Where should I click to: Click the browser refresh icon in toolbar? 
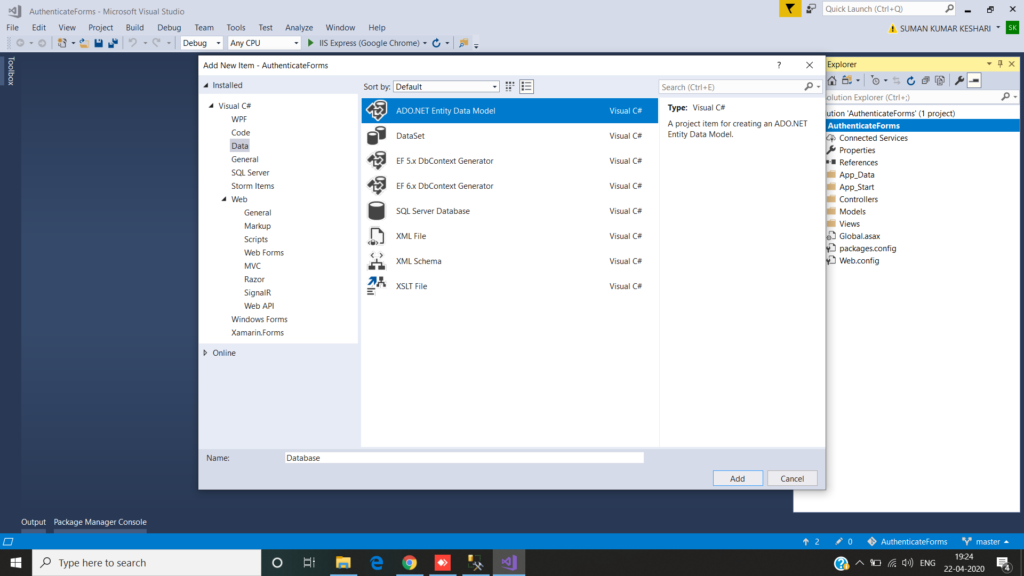[x=436, y=43]
